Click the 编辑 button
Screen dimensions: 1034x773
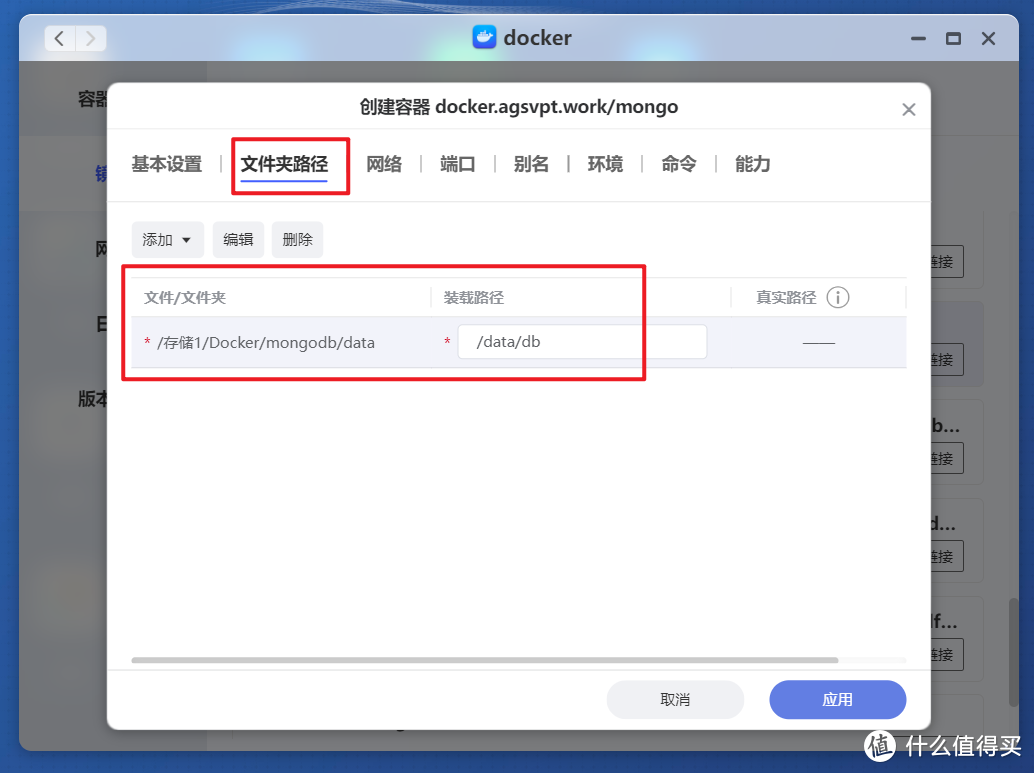point(238,239)
